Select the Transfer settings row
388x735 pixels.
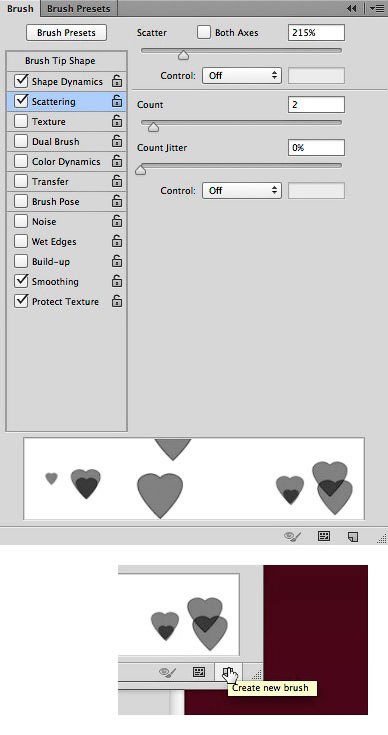(x=67, y=181)
